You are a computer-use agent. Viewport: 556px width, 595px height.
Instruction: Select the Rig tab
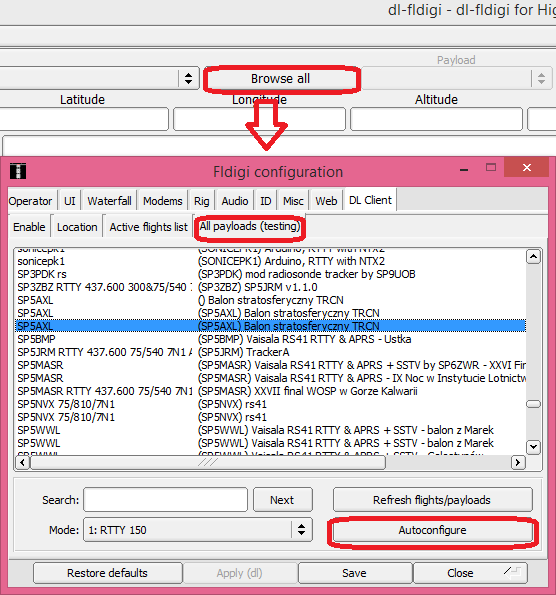202,201
